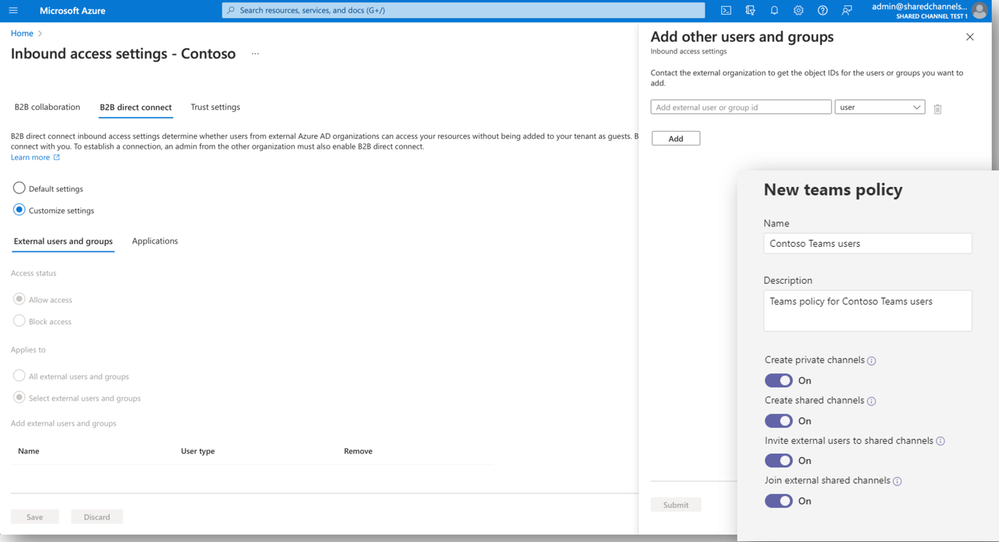Open the ellipsis next to page title
999x542 pixels.
[255, 54]
